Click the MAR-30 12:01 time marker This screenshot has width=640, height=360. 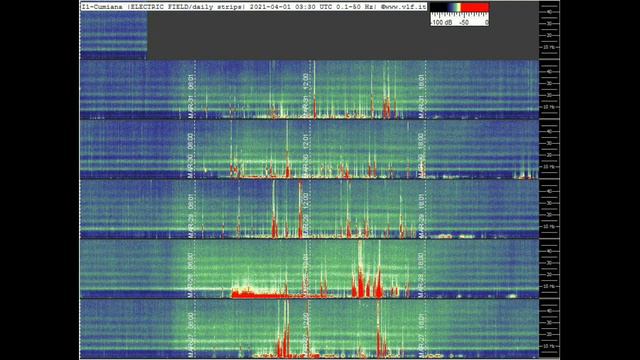(x=305, y=156)
